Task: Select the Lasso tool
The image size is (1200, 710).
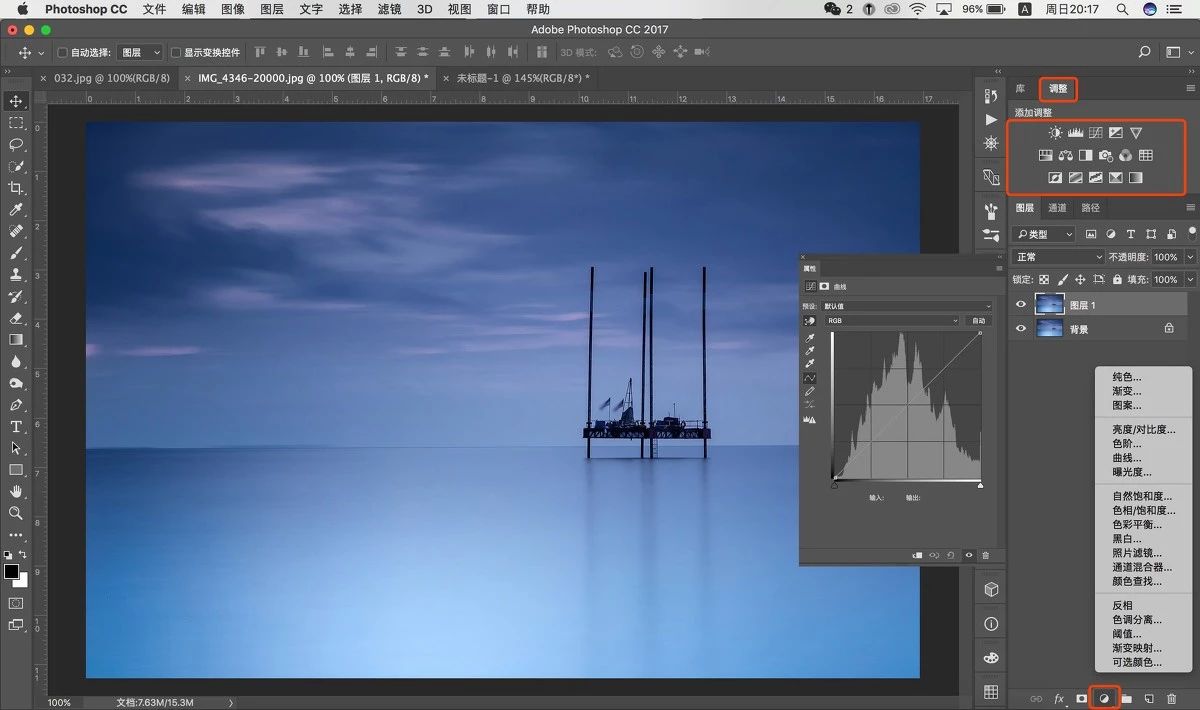Action: tap(16, 144)
